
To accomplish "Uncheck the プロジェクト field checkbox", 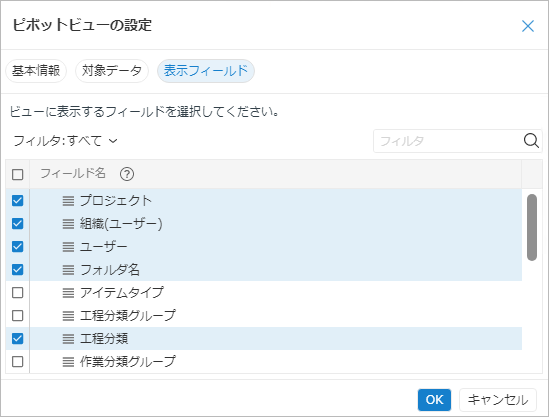I will (x=18, y=201).
